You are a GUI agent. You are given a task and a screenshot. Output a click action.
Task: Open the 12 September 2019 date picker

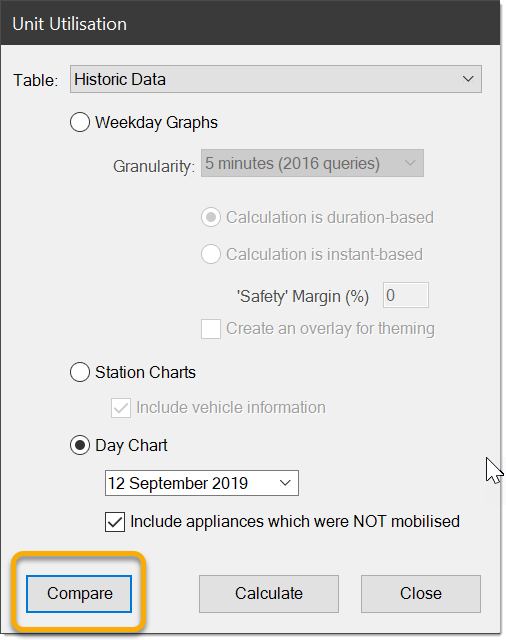pyautogui.click(x=202, y=483)
